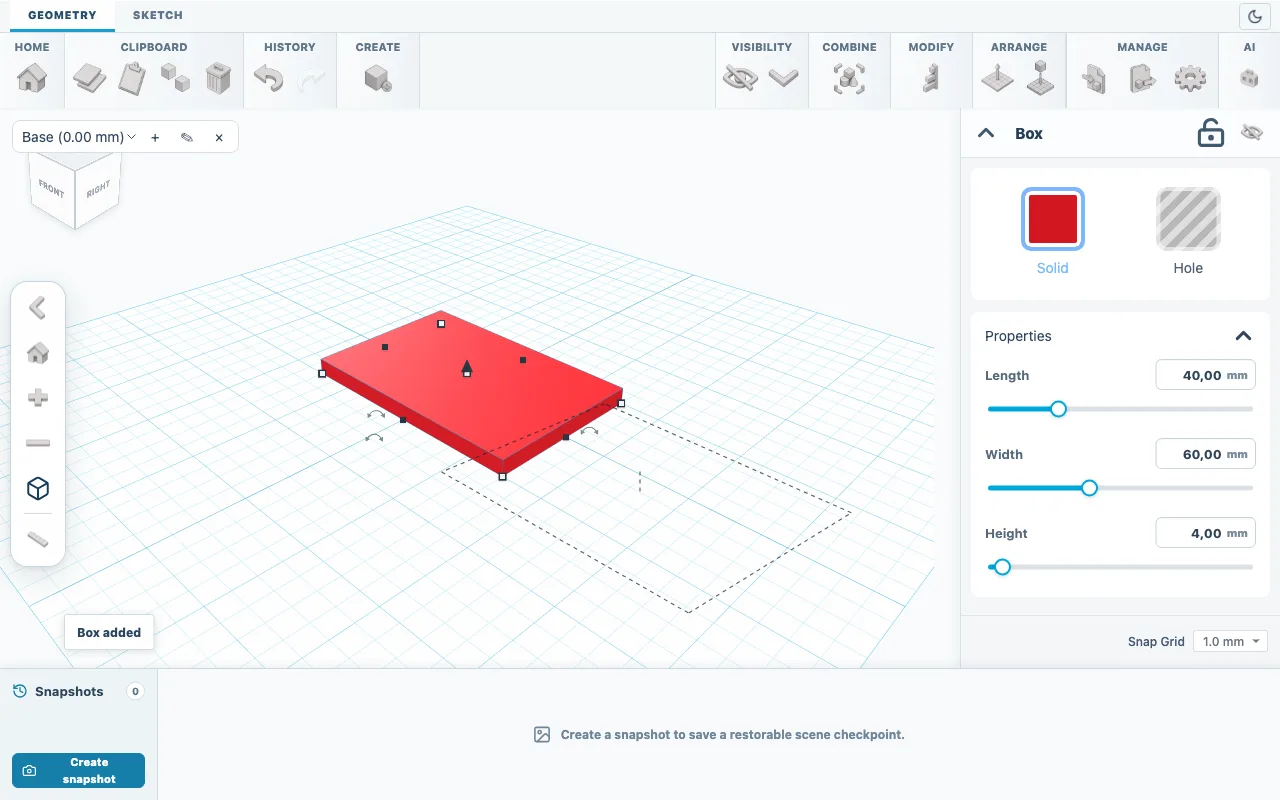Toggle dark mode moon button

(1254, 16)
